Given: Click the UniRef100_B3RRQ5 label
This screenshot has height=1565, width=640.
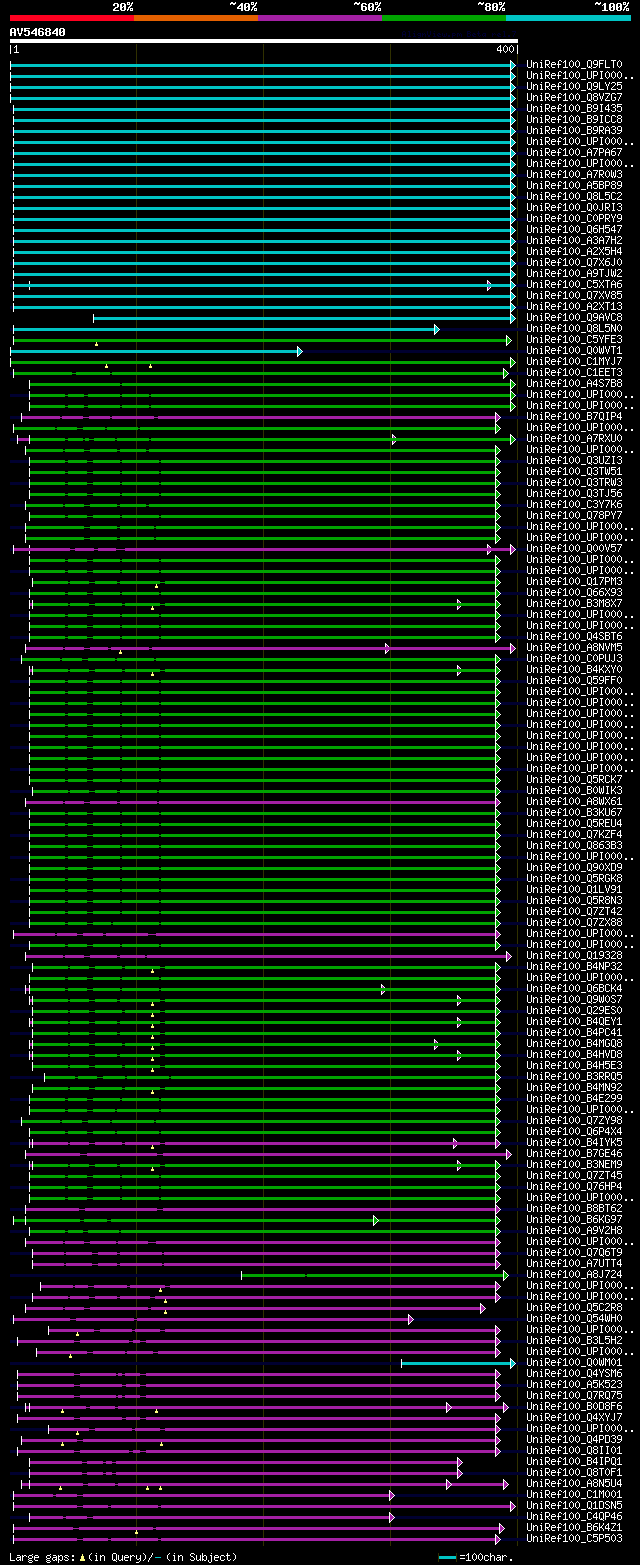Looking at the screenshot, I should coord(574,1077).
